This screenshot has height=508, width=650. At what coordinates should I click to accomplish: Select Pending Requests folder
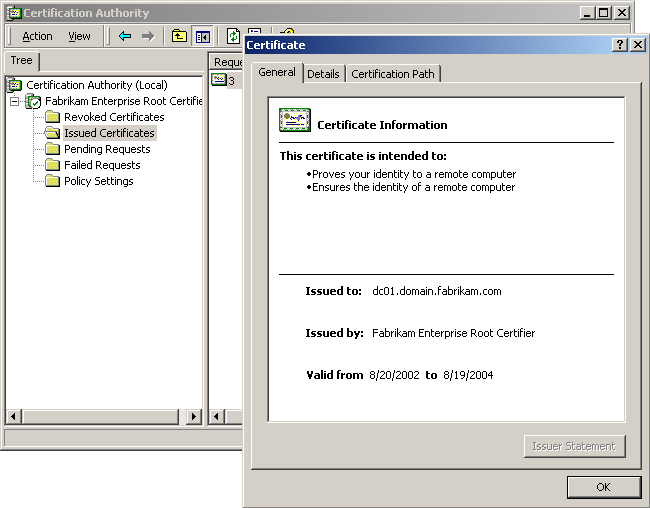click(x=106, y=149)
